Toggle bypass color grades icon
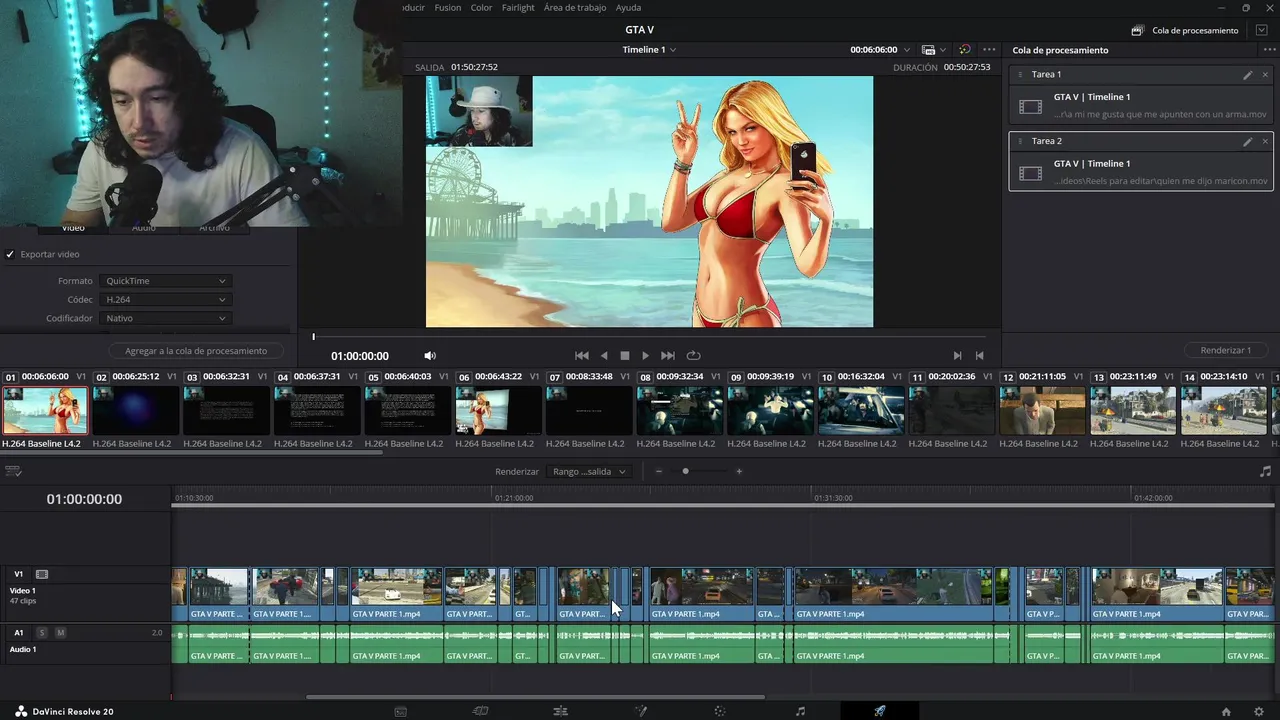 click(x=964, y=50)
